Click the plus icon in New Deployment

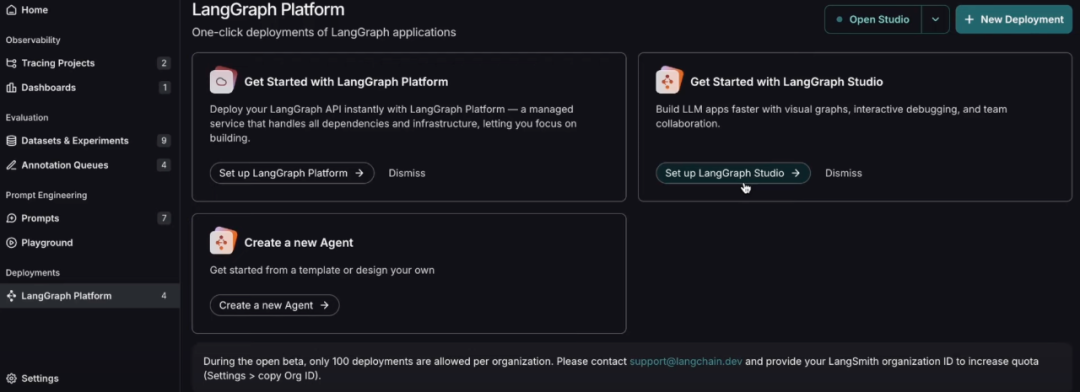pos(969,19)
